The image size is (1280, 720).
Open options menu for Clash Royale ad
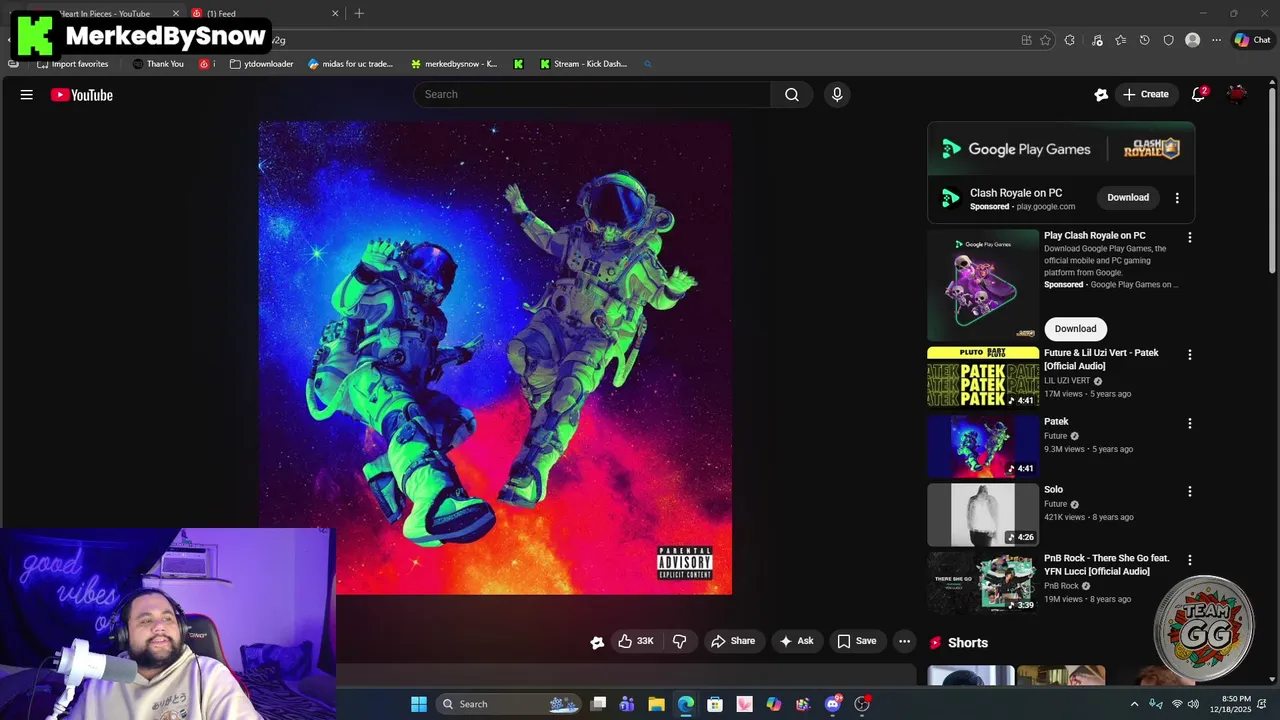coord(1177,198)
